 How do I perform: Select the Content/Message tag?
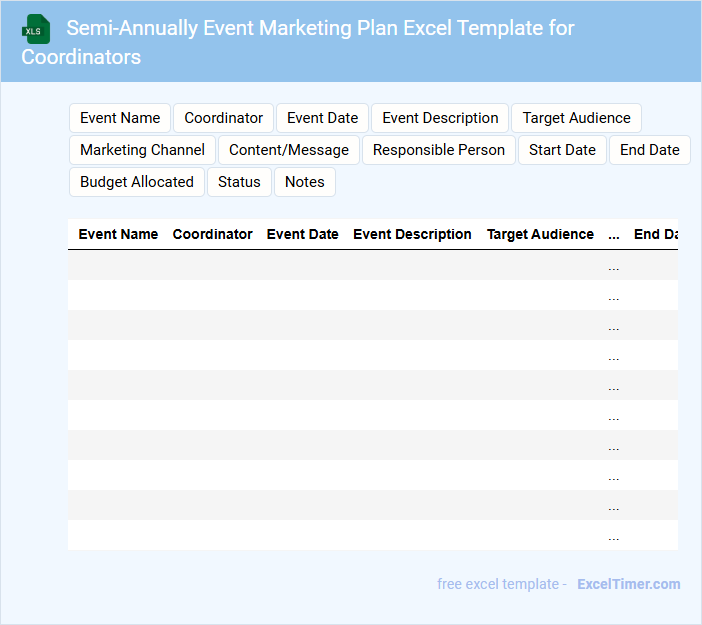tap(289, 150)
